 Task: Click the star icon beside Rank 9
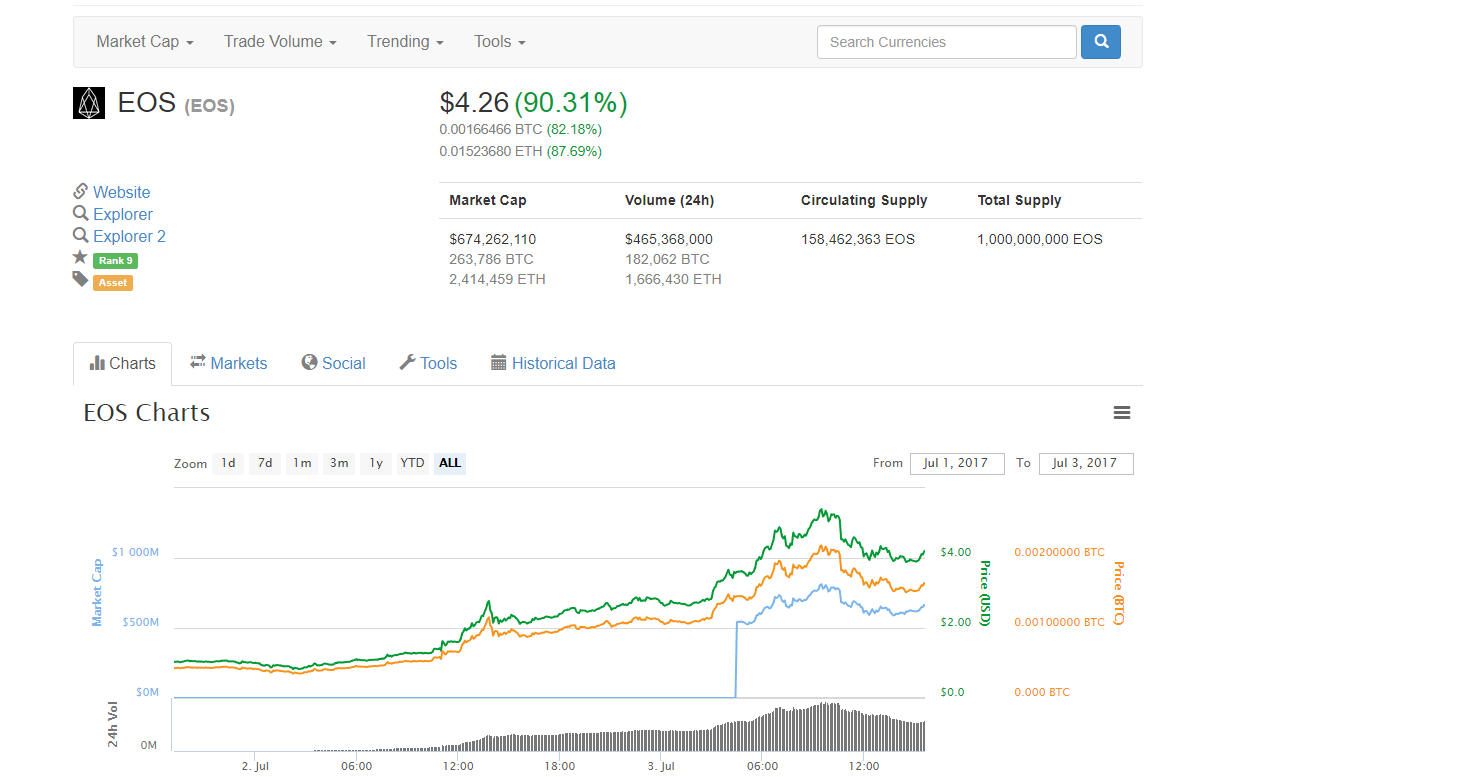(x=81, y=258)
